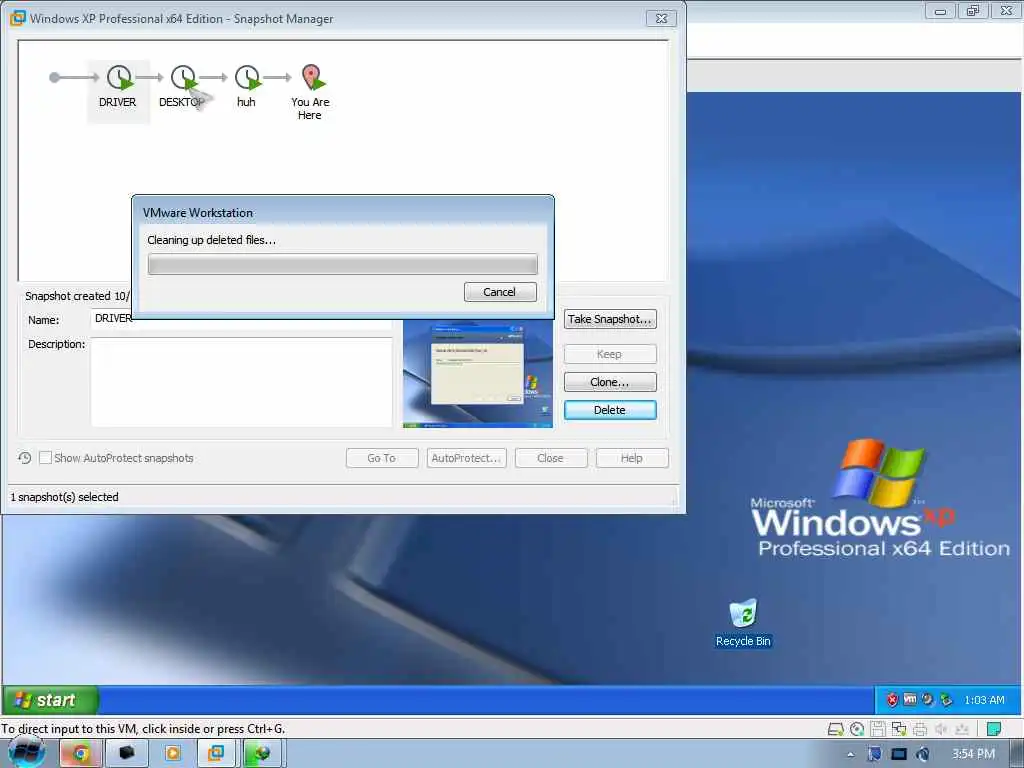Click the host tray network icon
This screenshot has width=1024, height=768.
(922, 754)
